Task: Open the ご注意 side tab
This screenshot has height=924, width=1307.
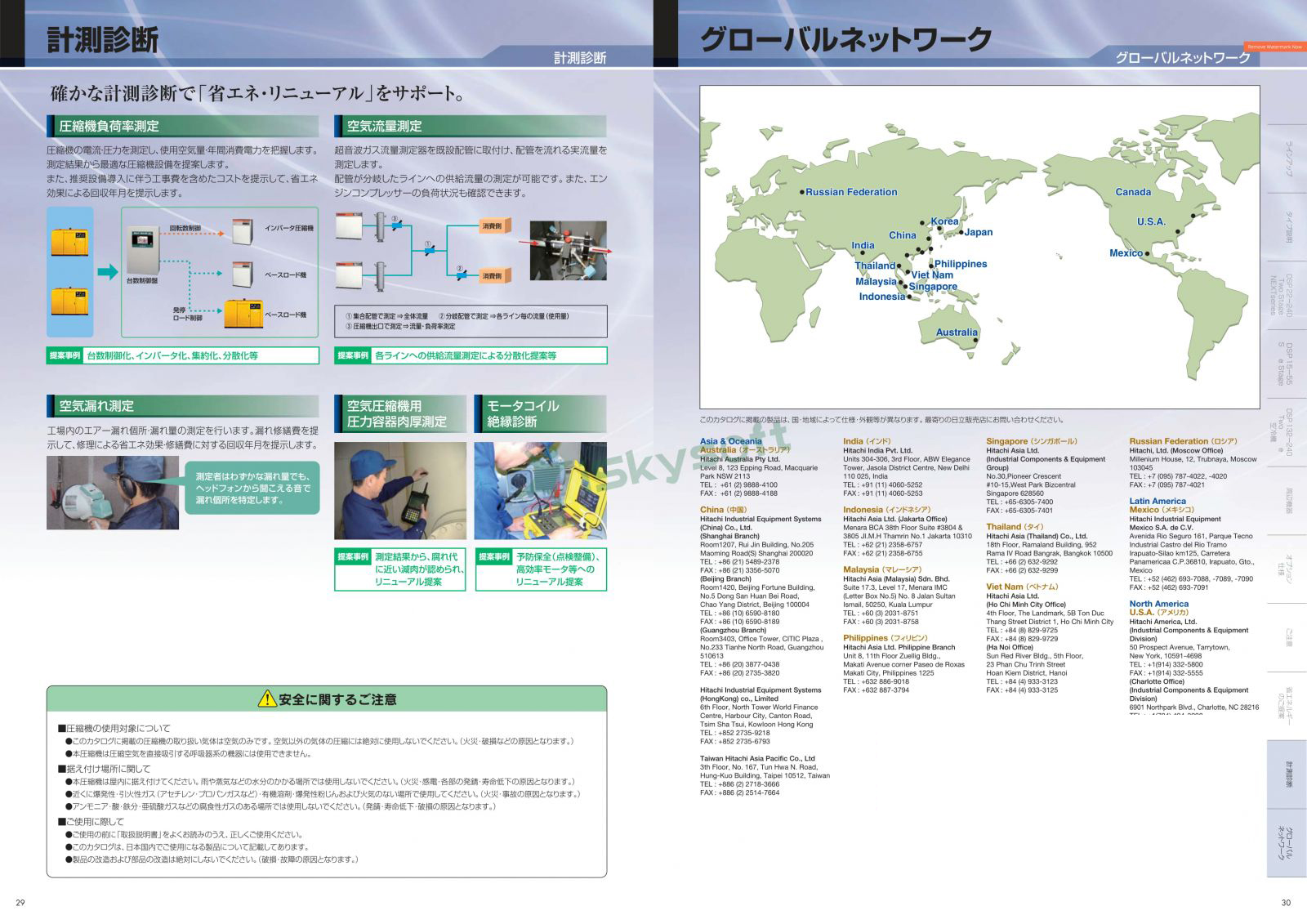Action: pos(1287,638)
